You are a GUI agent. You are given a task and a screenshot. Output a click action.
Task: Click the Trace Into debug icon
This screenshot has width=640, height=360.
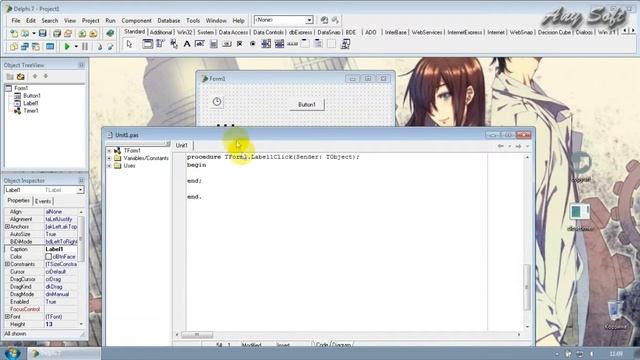pos(99,47)
